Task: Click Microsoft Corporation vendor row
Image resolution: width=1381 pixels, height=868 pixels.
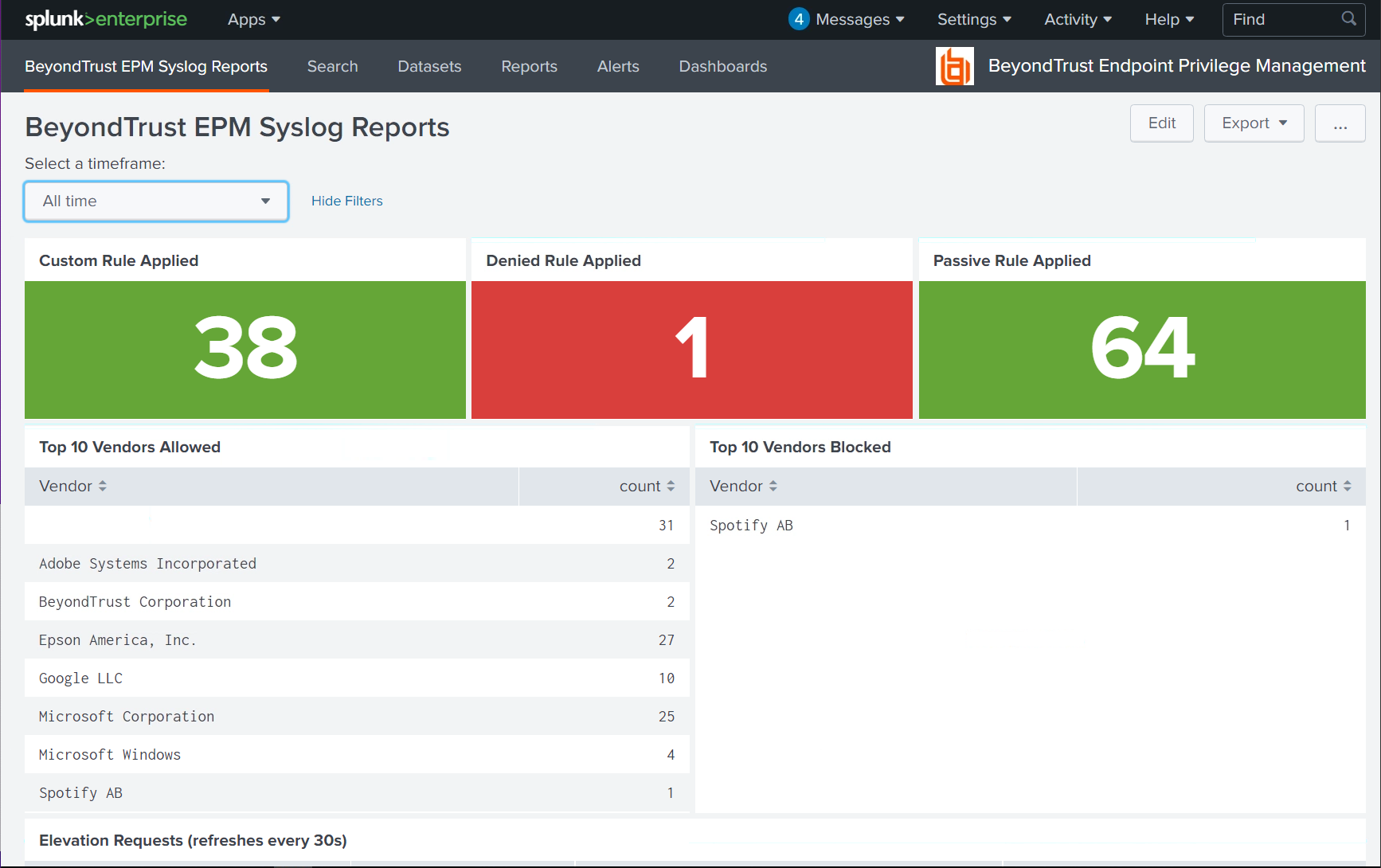Action: click(x=357, y=716)
